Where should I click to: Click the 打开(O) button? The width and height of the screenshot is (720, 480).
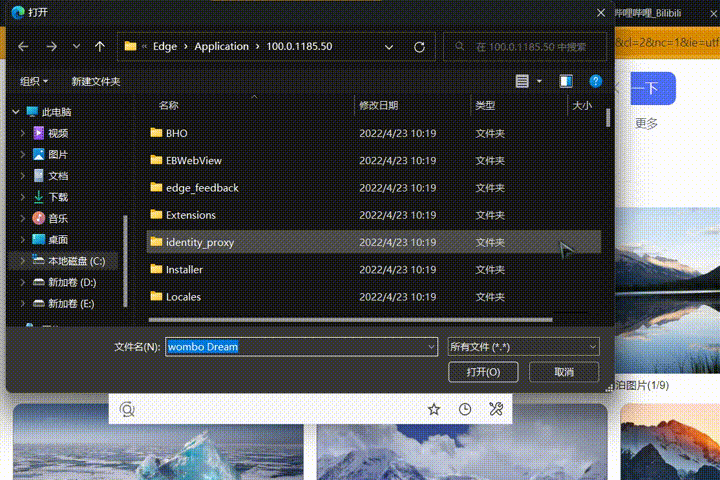point(484,372)
